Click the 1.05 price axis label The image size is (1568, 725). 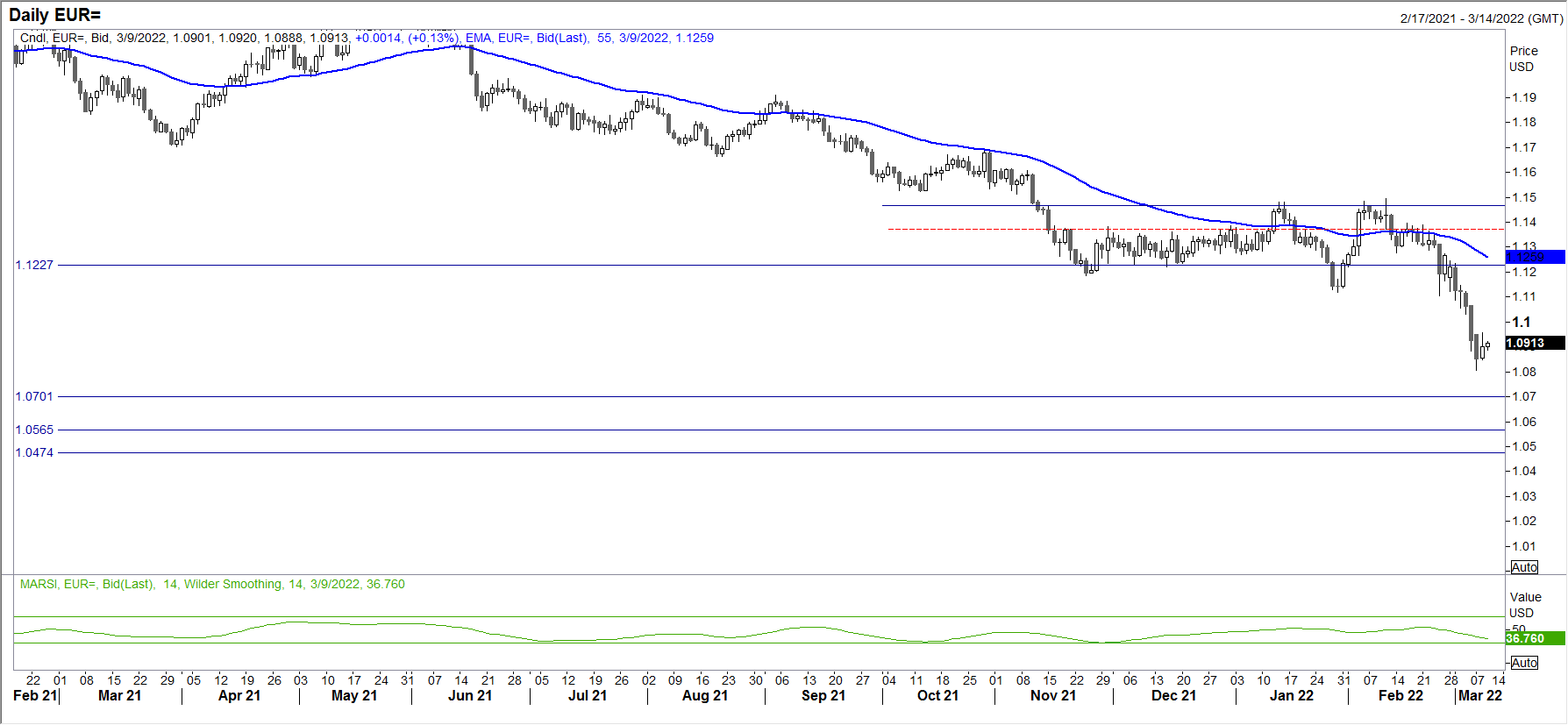[x=1524, y=446]
